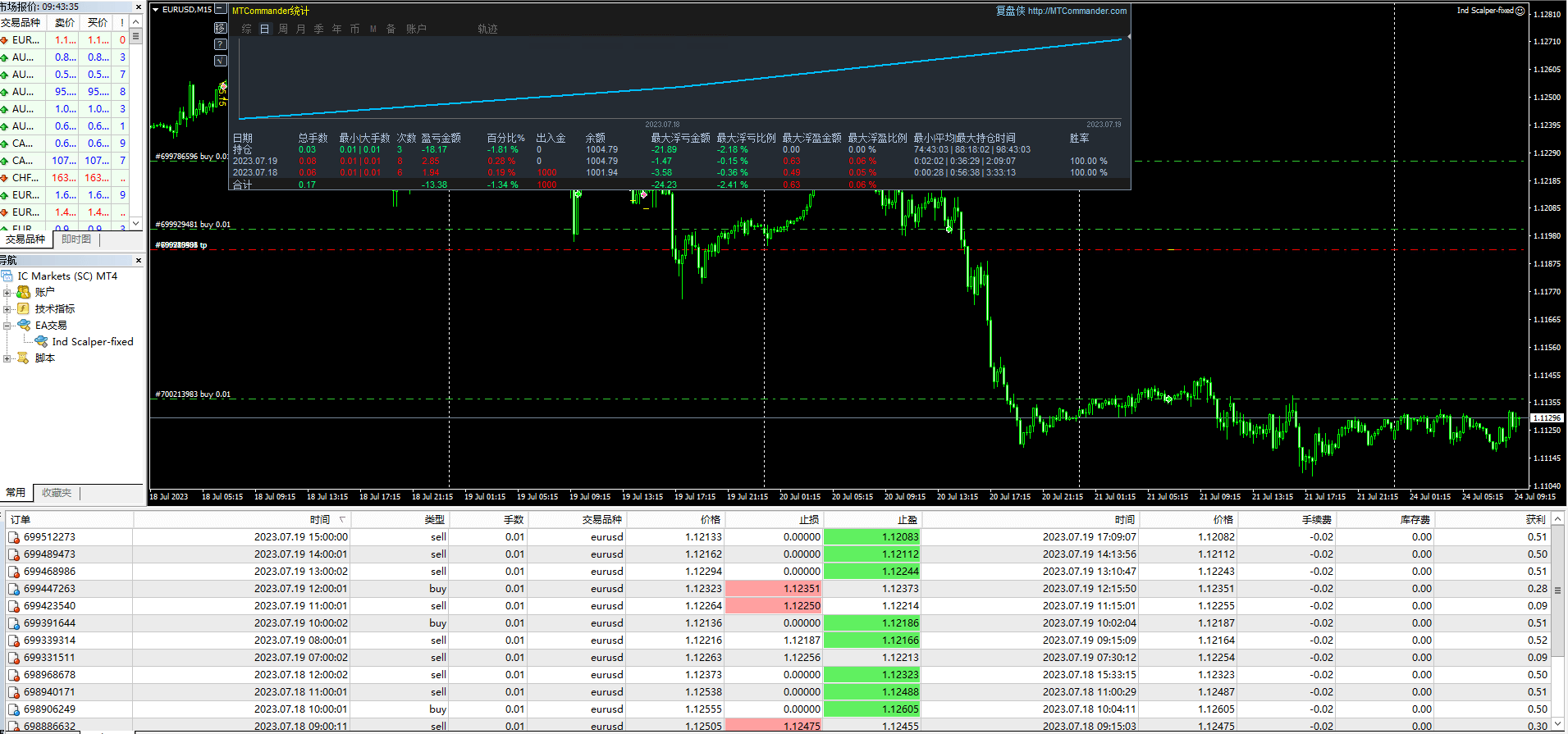The height and width of the screenshot is (734, 1568).
Task: Select the 交易品种 tab in Market Watch
Action: click(25, 239)
